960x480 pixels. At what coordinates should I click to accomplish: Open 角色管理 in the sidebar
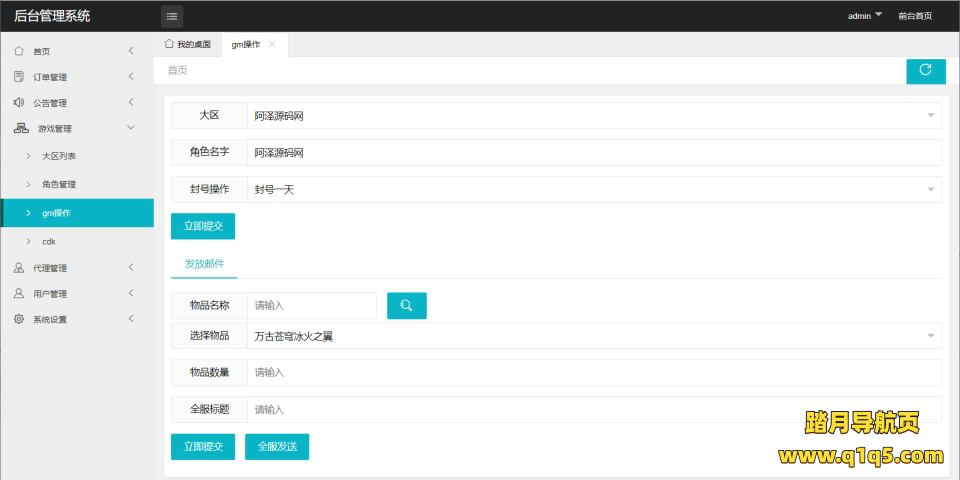59,185
